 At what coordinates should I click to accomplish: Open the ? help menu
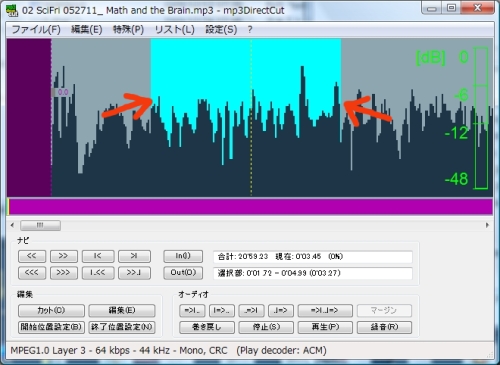tap(250, 30)
